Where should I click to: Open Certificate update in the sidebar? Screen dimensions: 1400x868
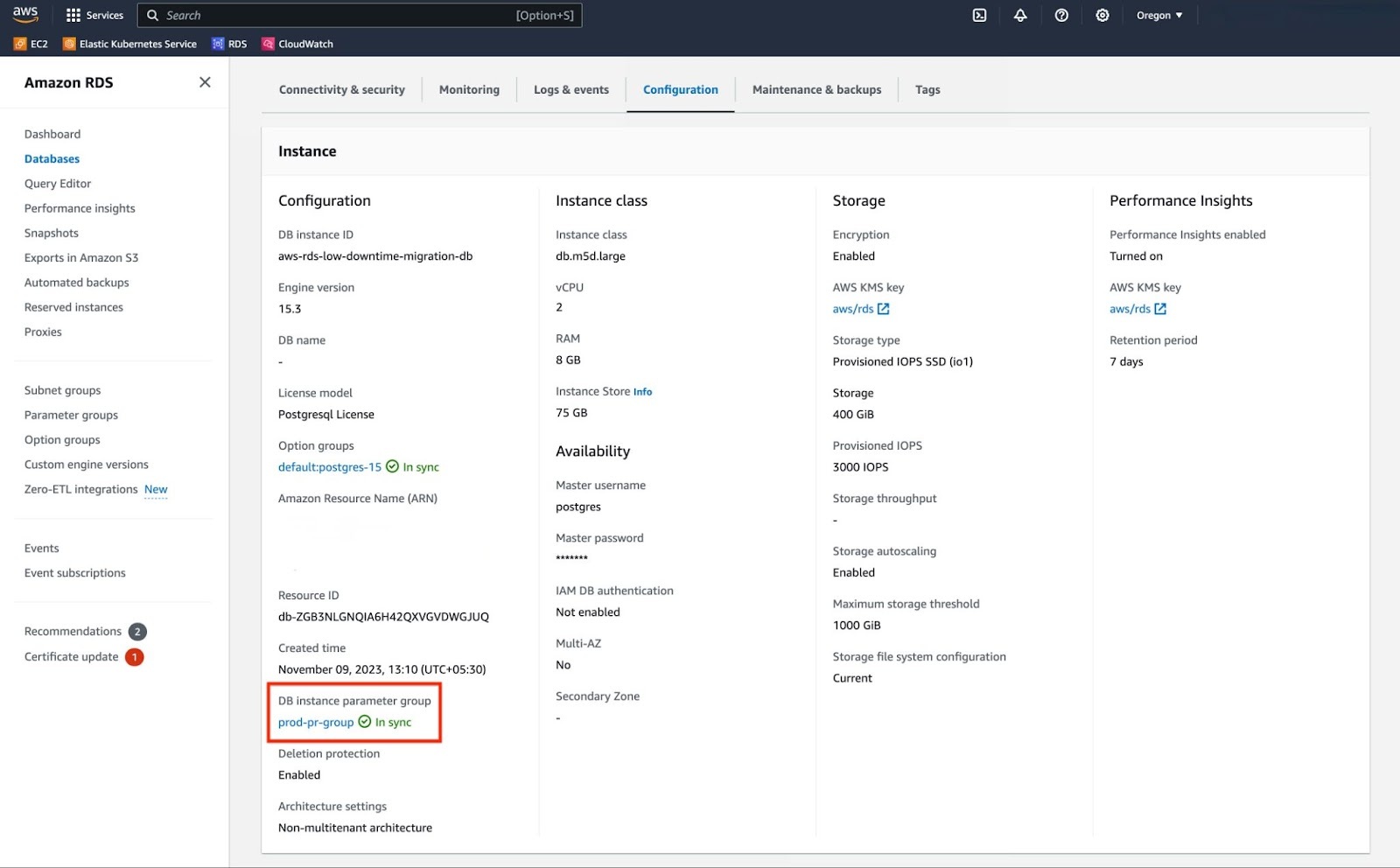[x=71, y=657]
